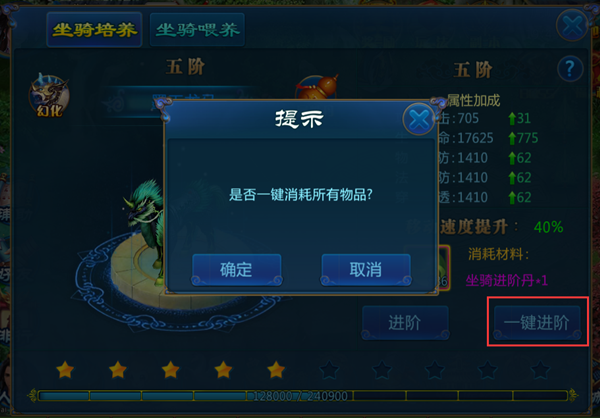The image size is (600, 418).
Task: Click the fifth gold star
Action: tap(276, 369)
